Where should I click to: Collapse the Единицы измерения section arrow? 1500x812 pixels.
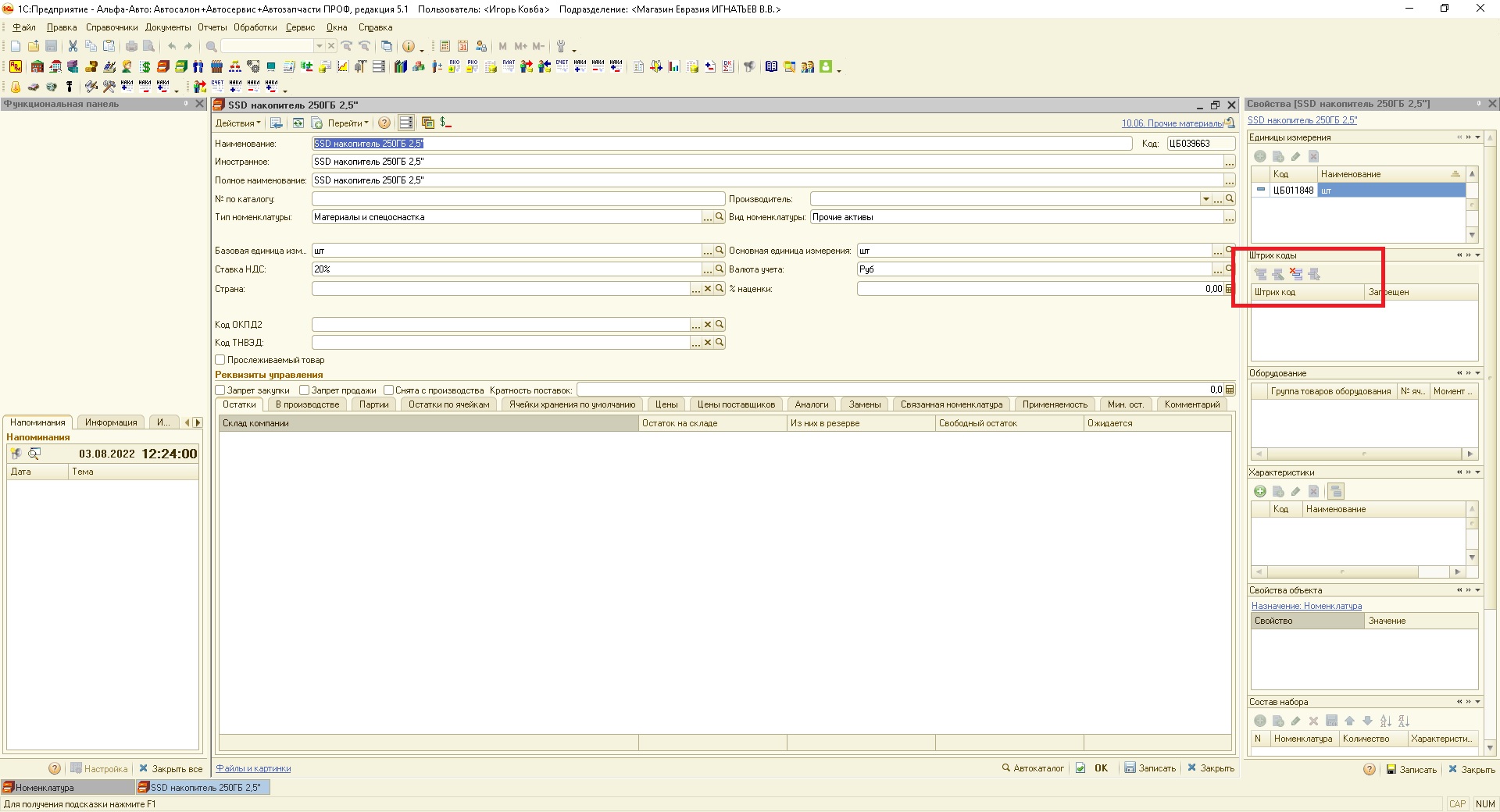click(1477, 137)
